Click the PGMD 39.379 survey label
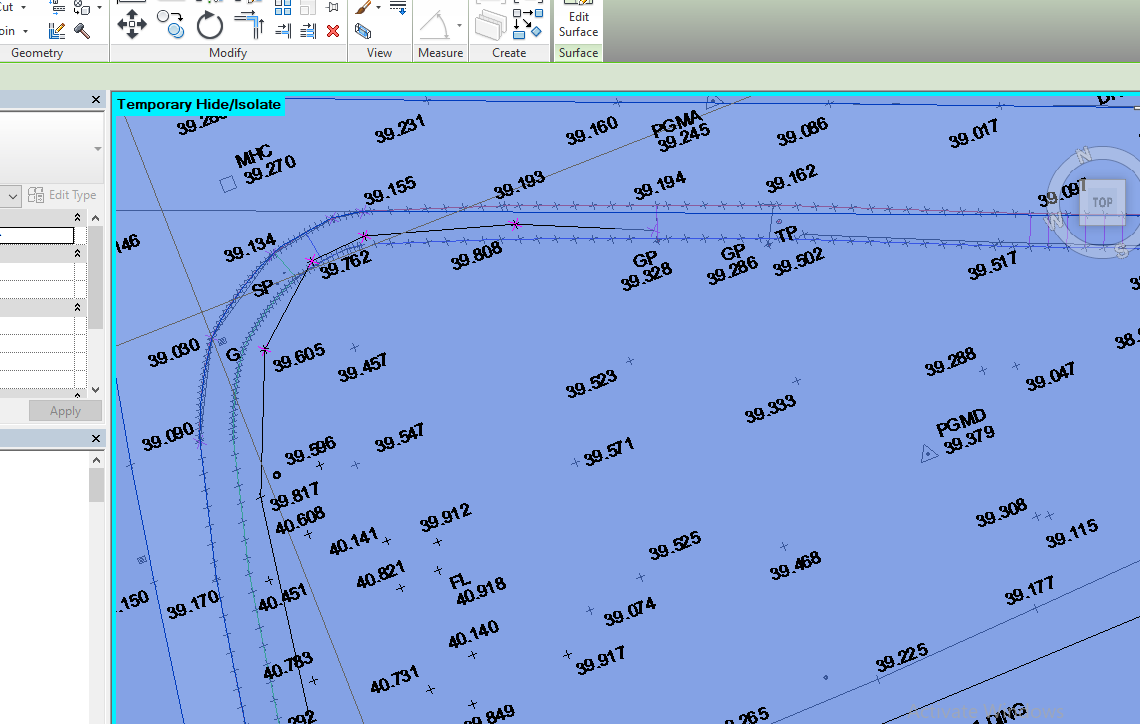 tap(965, 432)
